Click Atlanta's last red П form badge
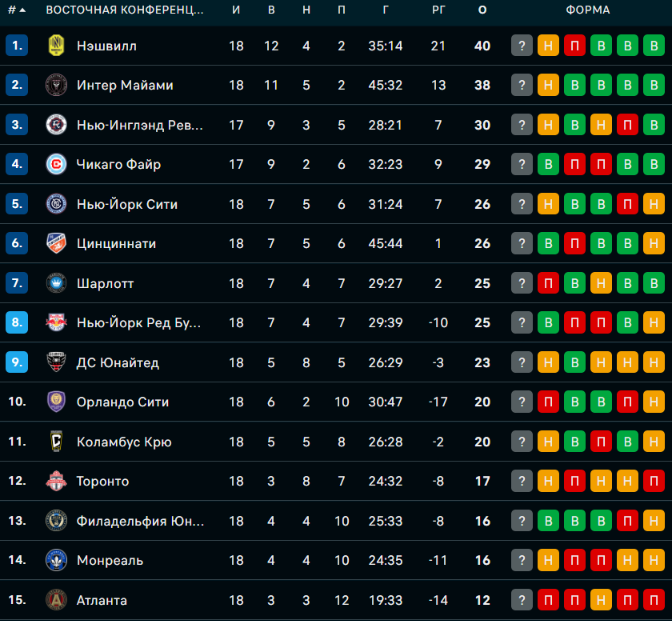This screenshot has width=672, height=621. point(654,600)
